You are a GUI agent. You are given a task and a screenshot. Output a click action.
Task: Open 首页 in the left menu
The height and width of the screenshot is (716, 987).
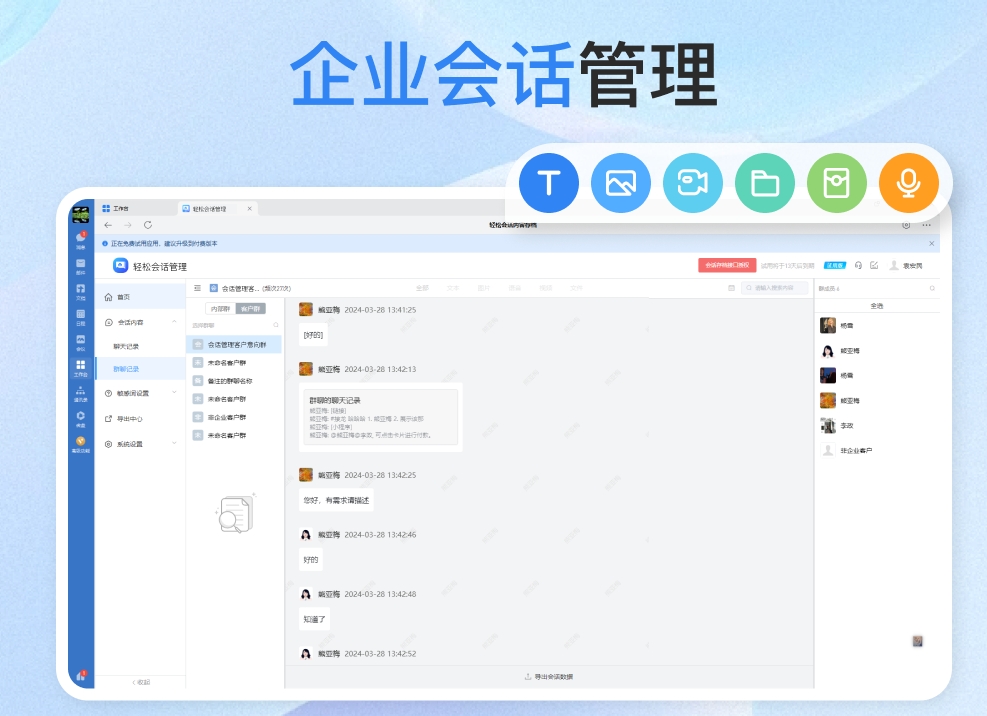coord(140,297)
